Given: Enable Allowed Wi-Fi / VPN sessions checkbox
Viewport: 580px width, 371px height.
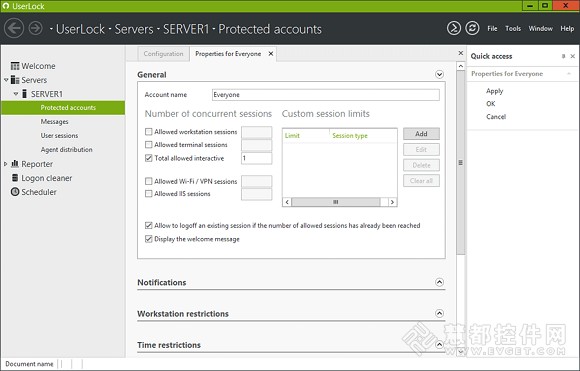Looking at the screenshot, I should 149,181.
